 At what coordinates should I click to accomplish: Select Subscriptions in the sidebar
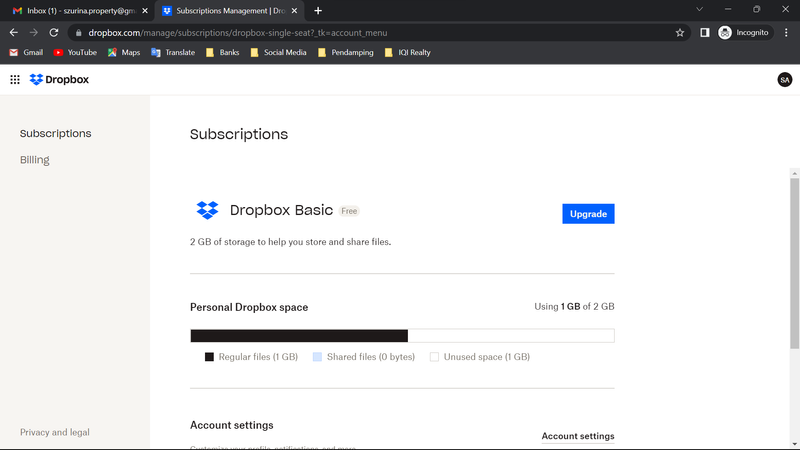56,134
